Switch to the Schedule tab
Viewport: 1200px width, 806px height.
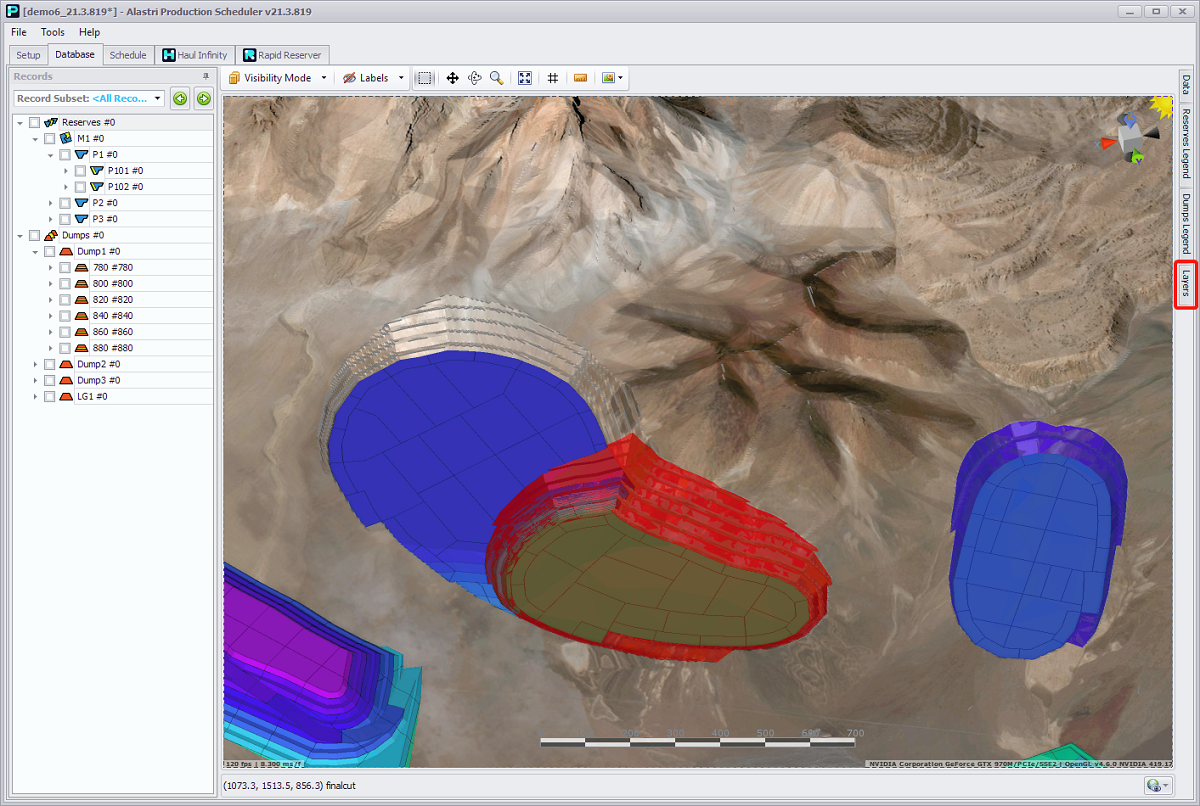coord(128,55)
